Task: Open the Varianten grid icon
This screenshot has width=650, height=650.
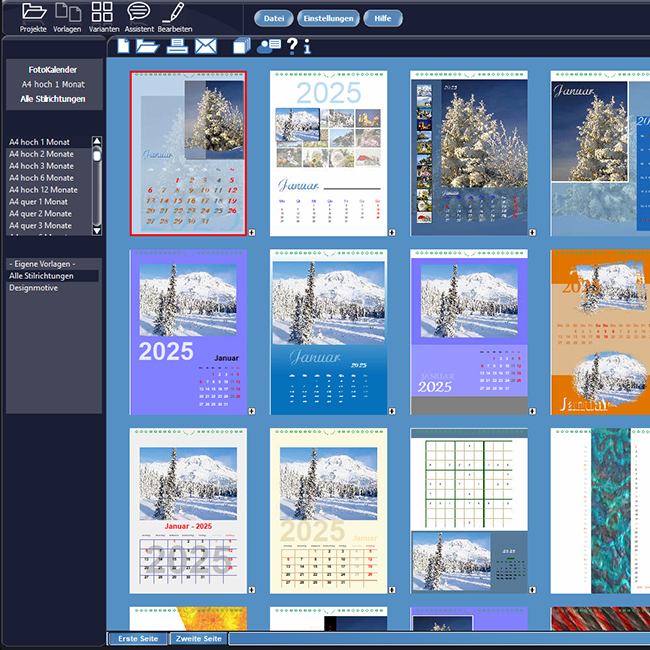Action: [102, 13]
